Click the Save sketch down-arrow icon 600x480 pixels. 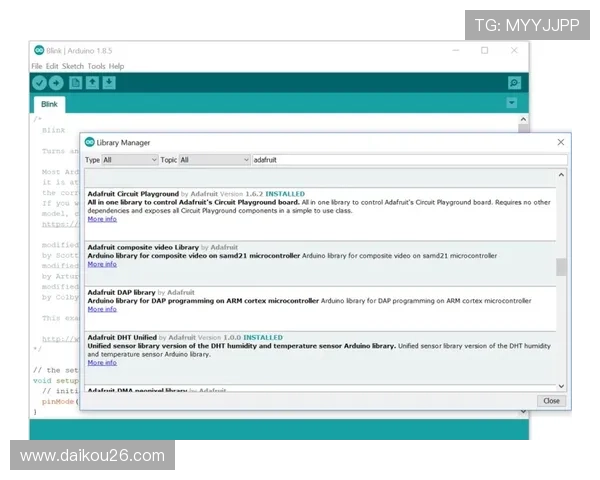(x=110, y=83)
